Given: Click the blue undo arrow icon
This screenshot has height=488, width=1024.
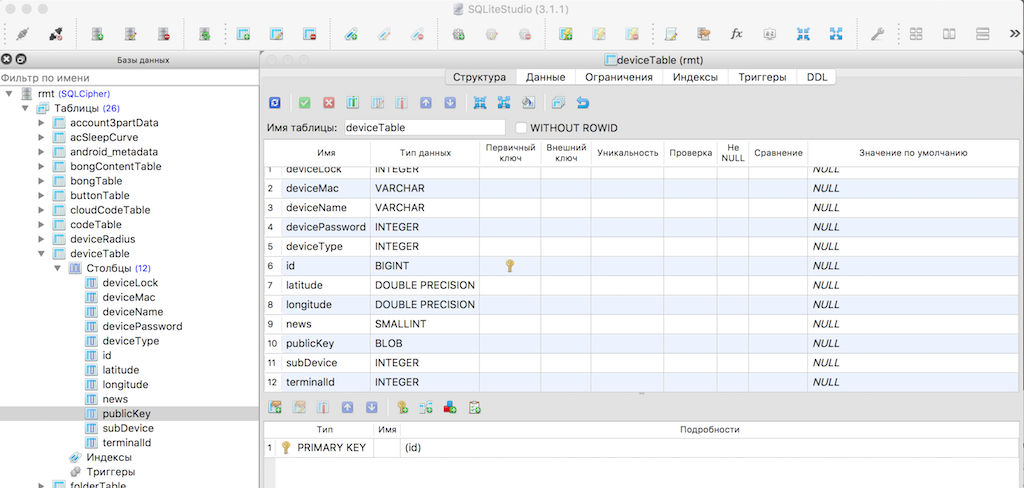Looking at the screenshot, I should [583, 102].
